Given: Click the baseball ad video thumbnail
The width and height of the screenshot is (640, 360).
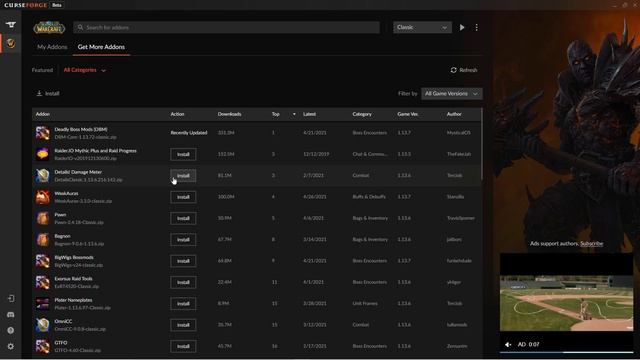Looking at the screenshot, I should click(567, 303).
